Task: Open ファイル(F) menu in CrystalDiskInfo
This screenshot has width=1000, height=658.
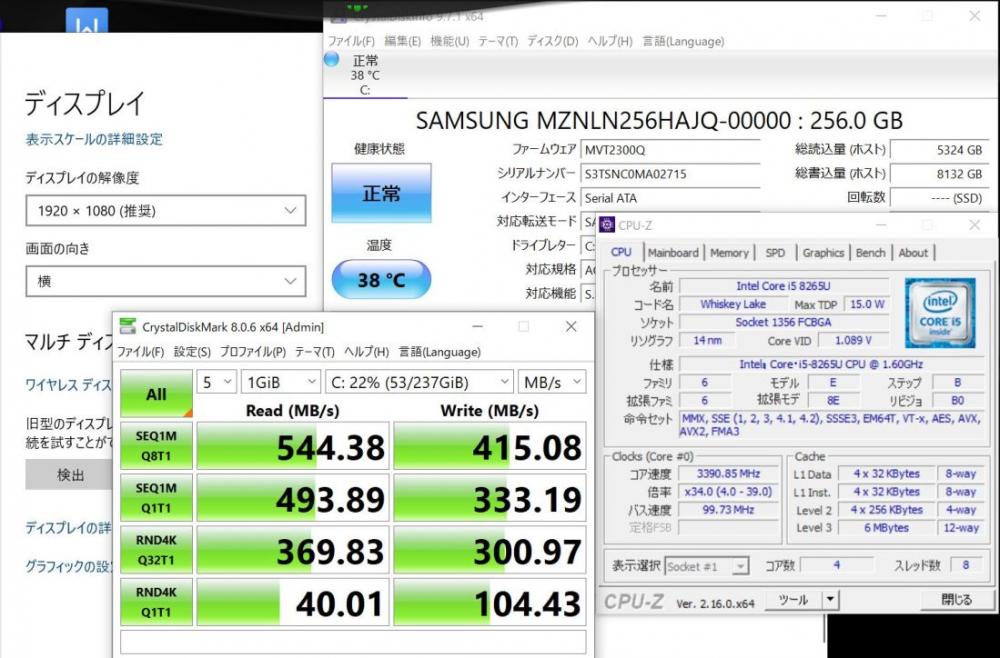Action: point(351,41)
